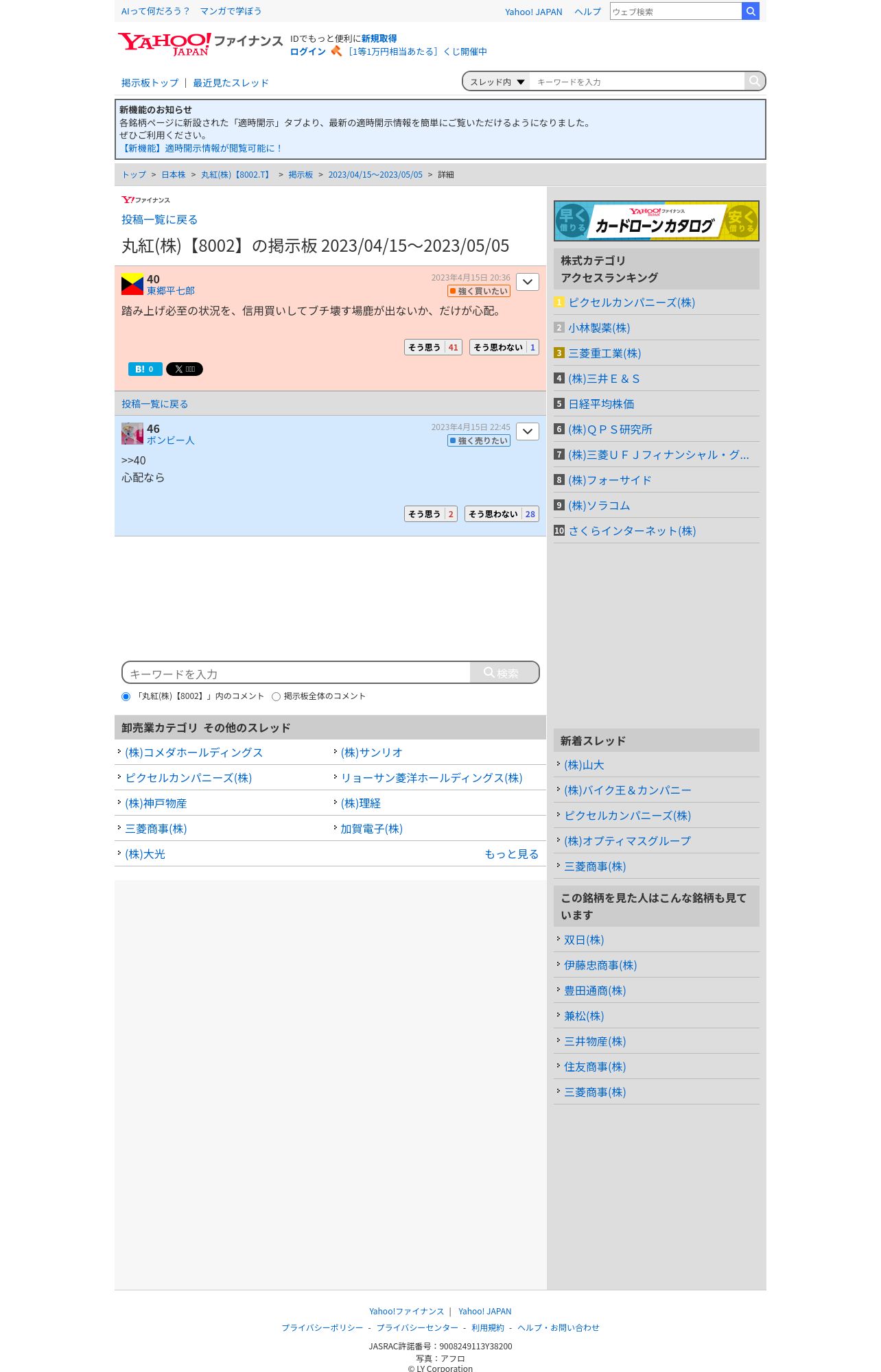881x1372 pixels.
Task: Click the X post share button
Action: pos(185,369)
